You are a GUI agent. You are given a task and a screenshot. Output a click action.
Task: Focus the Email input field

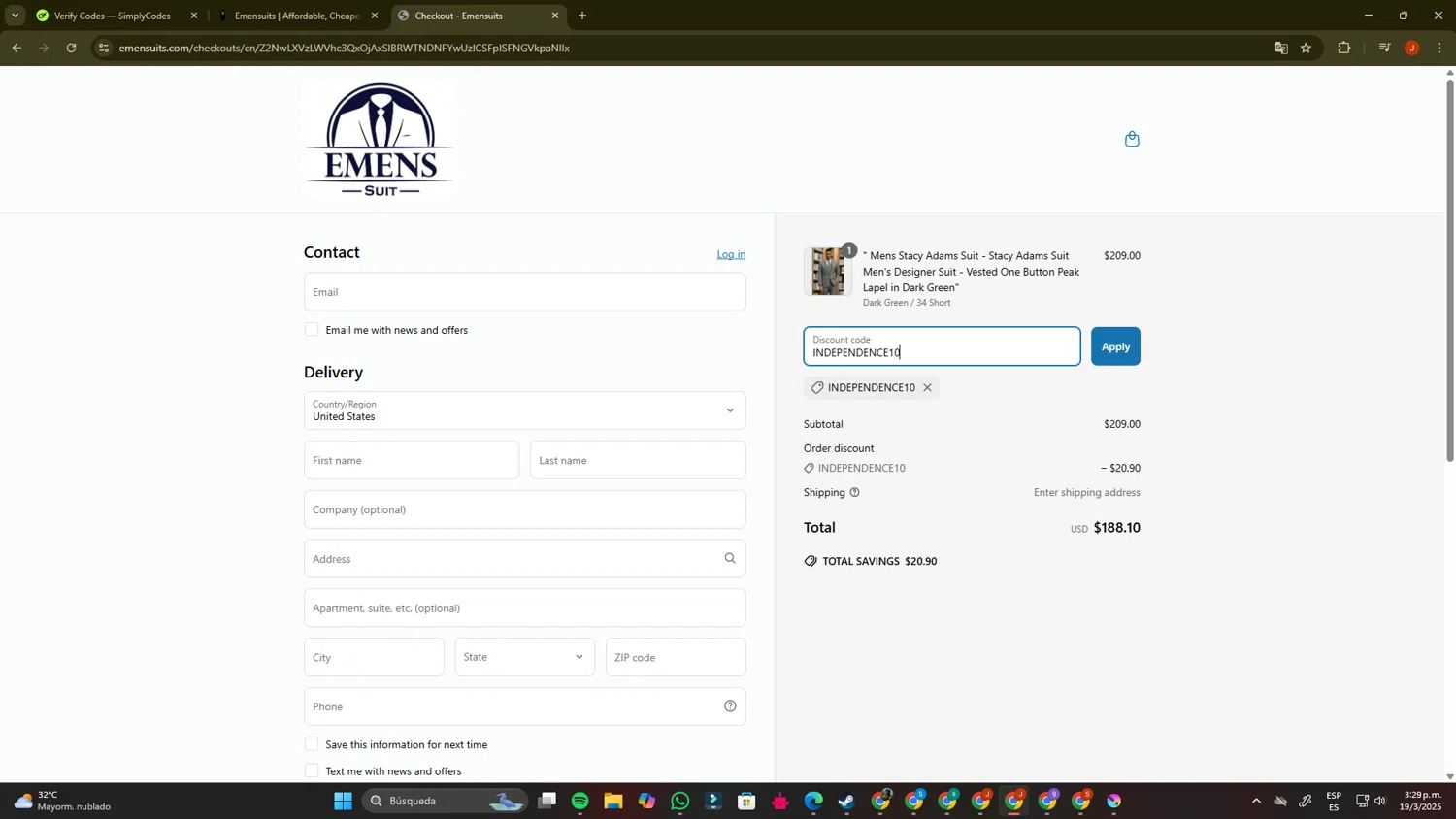(524, 292)
